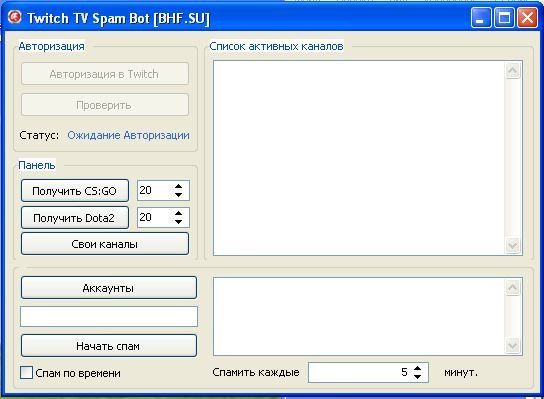Viewport: 544px width, 399px height.
Task: Click the Проверить button
Action: tap(105, 104)
